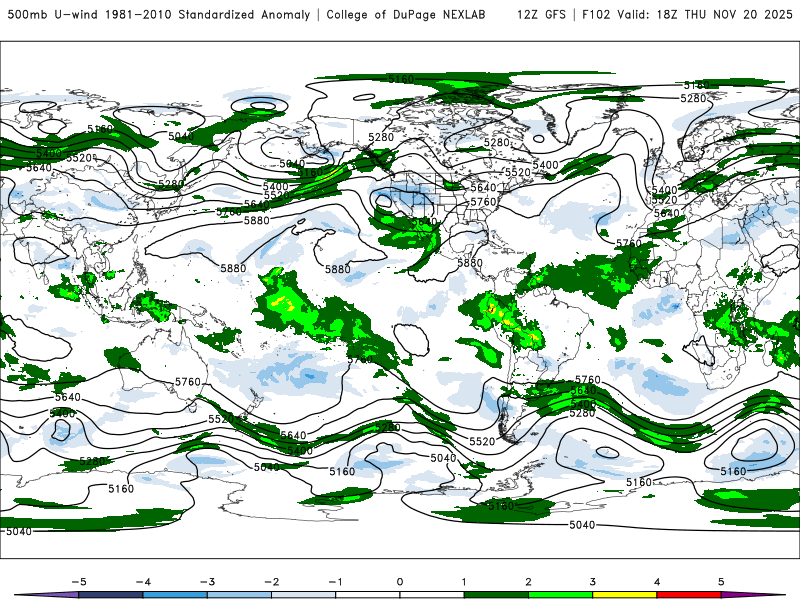
Task: Click the '500mb U-wind 1981-2010 Standardized Anomaly' title
Action: [x=159, y=15]
